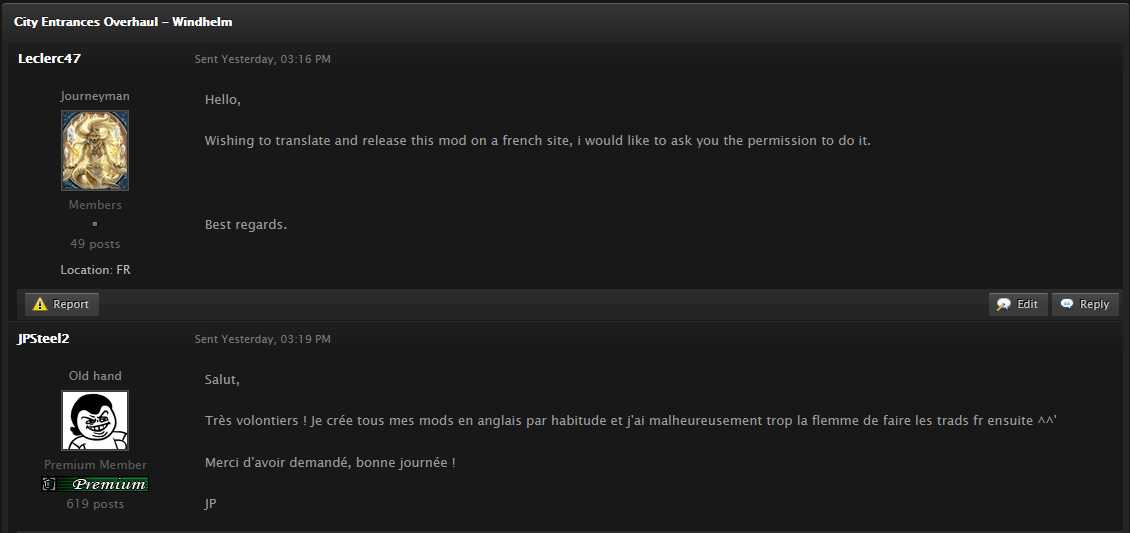Click the message line starting Wishing to translate
The width and height of the screenshot is (1130, 533).
click(537, 141)
